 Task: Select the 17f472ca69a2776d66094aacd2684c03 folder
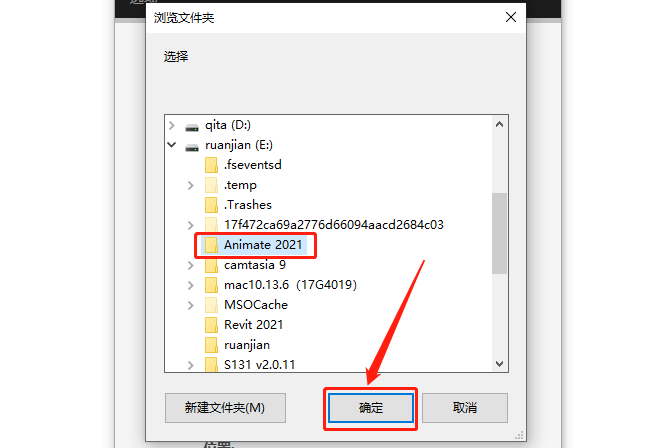334,225
